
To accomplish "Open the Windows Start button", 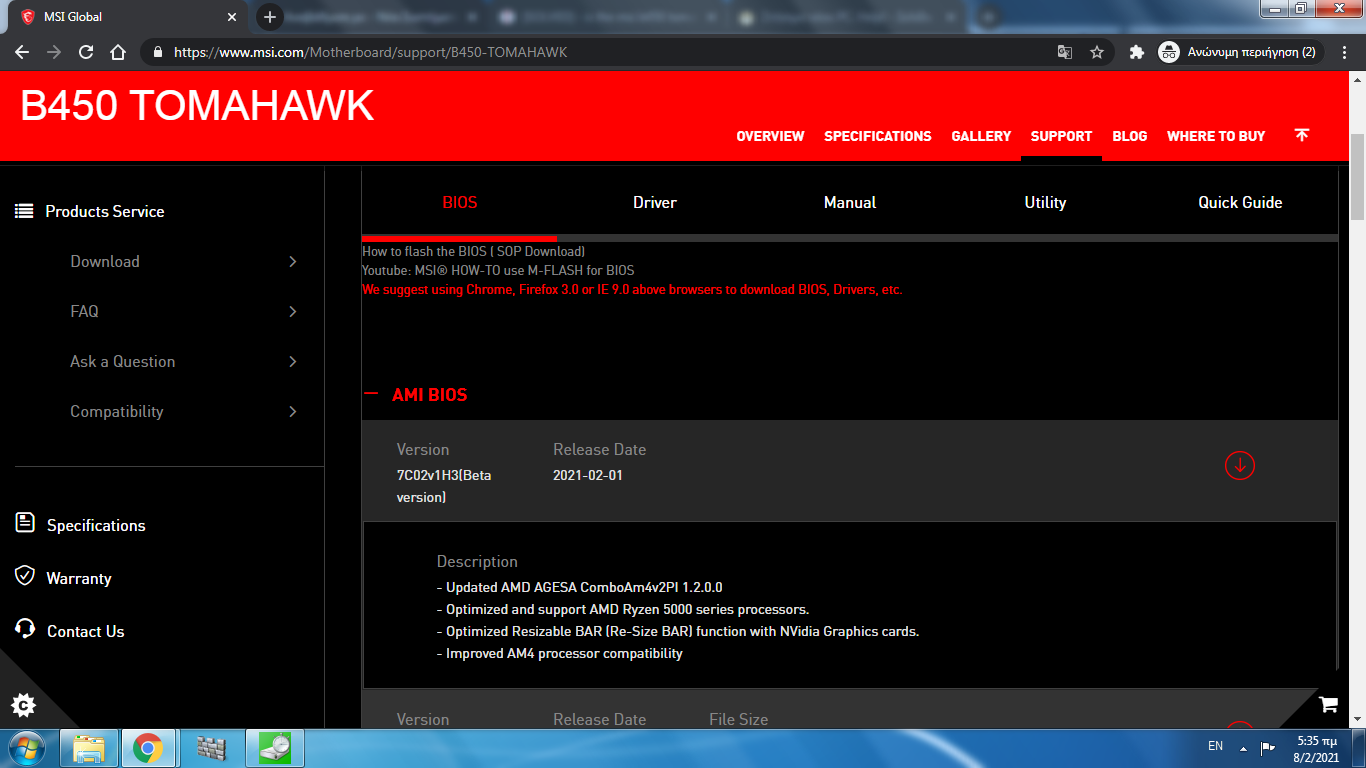I will [x=27, y=747].
